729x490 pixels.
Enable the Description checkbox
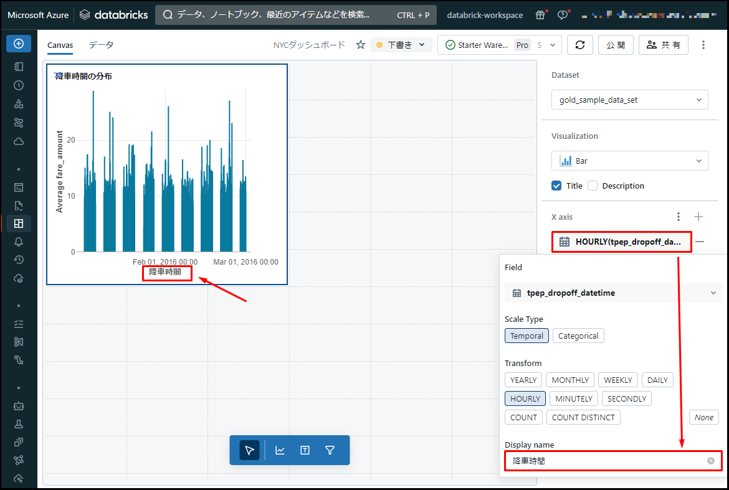point(593,186)
